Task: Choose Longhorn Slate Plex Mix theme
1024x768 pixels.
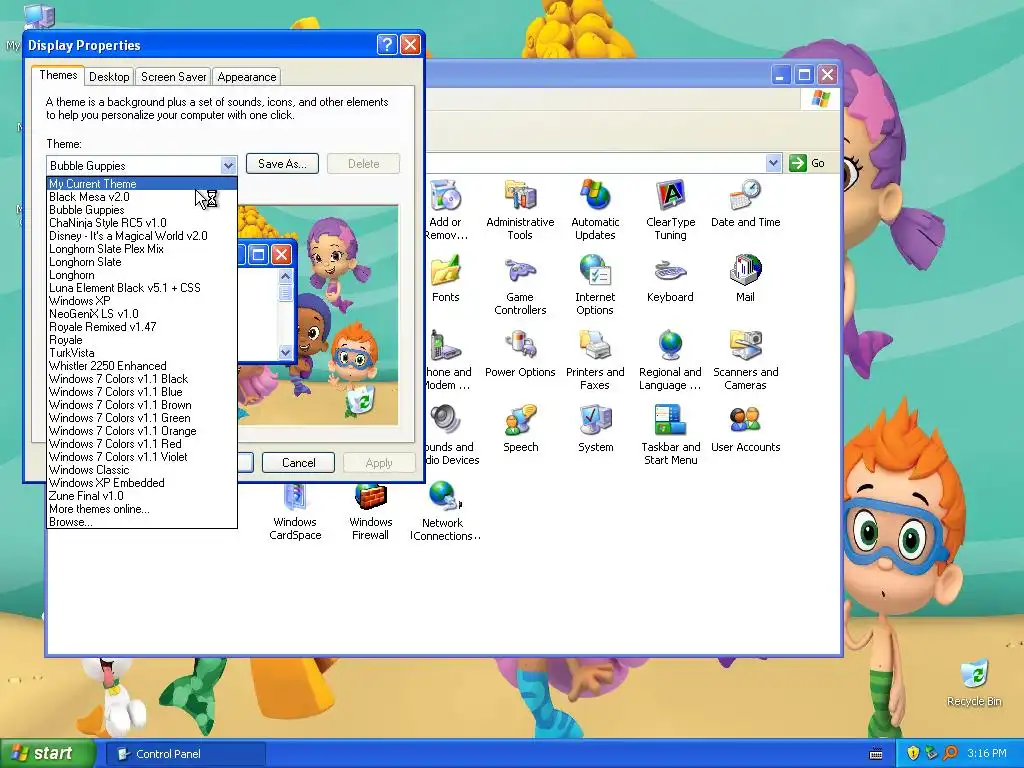Action: point(142,249)
